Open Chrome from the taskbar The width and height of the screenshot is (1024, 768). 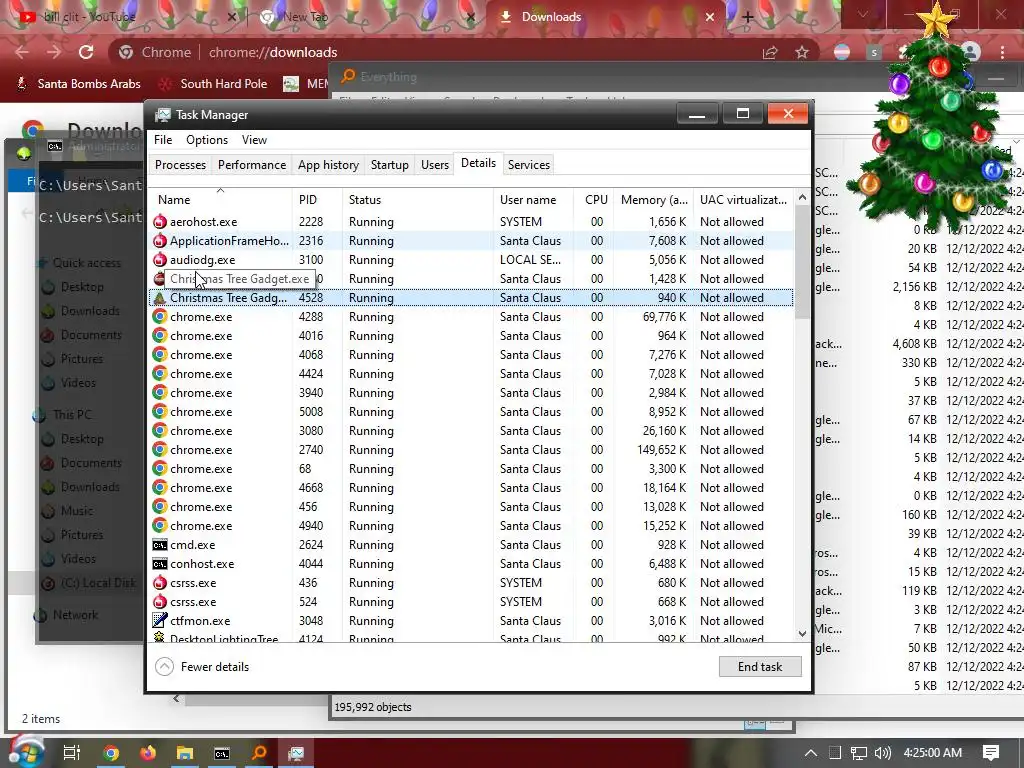tap(110, 753)
